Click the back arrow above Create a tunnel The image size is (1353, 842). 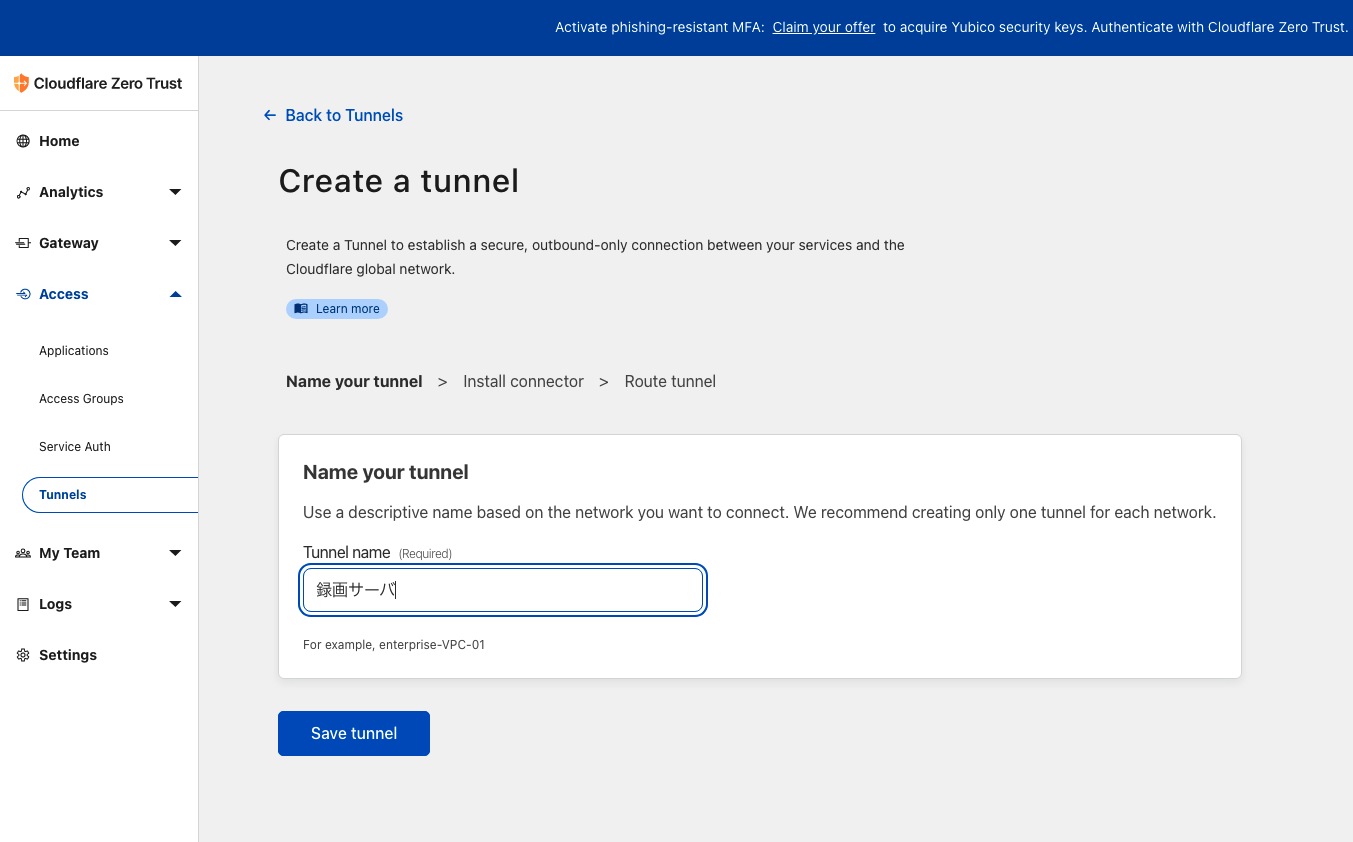(268, 115)
